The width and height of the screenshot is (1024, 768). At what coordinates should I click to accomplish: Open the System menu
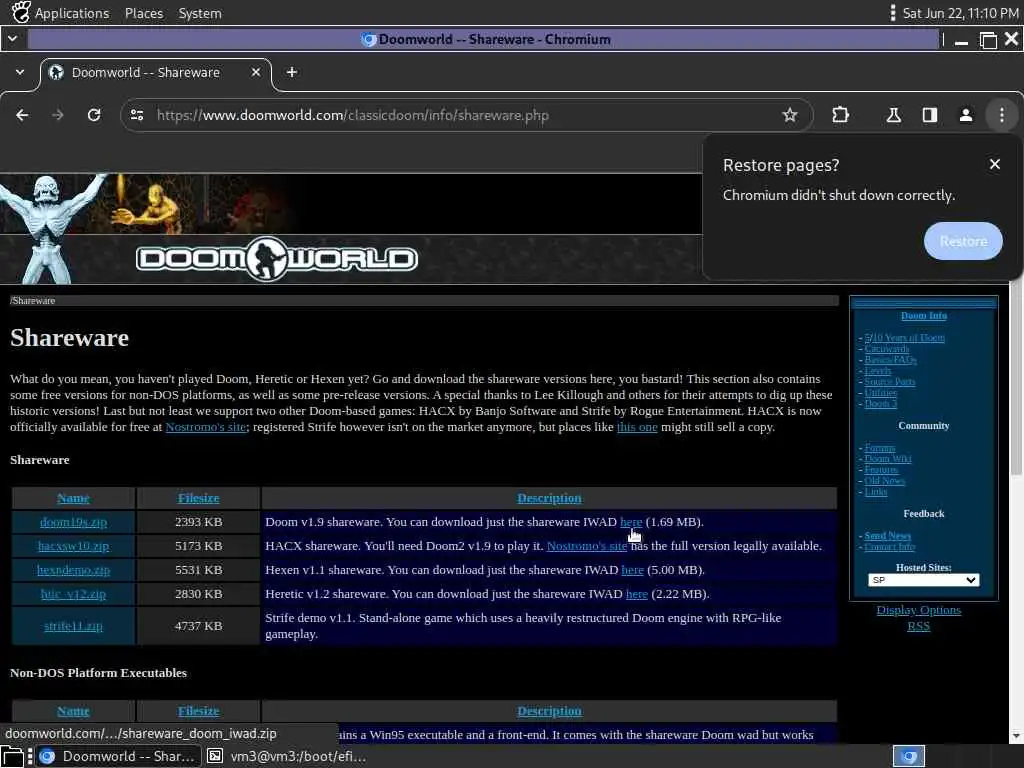pos(200,13)
